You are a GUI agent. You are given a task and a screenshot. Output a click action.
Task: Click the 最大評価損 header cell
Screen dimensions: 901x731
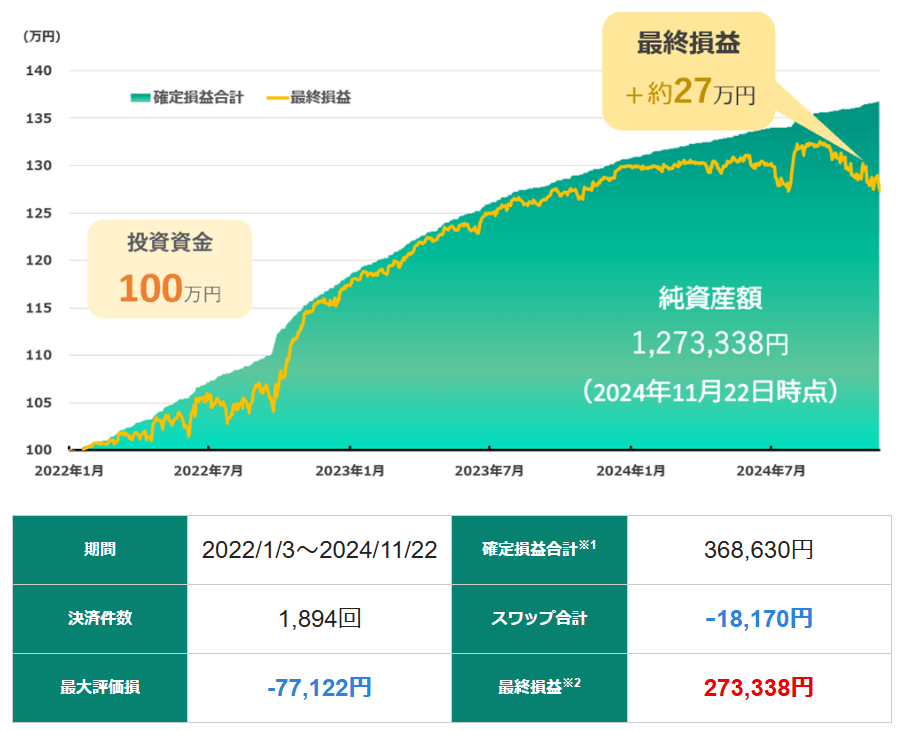[100, 688]
